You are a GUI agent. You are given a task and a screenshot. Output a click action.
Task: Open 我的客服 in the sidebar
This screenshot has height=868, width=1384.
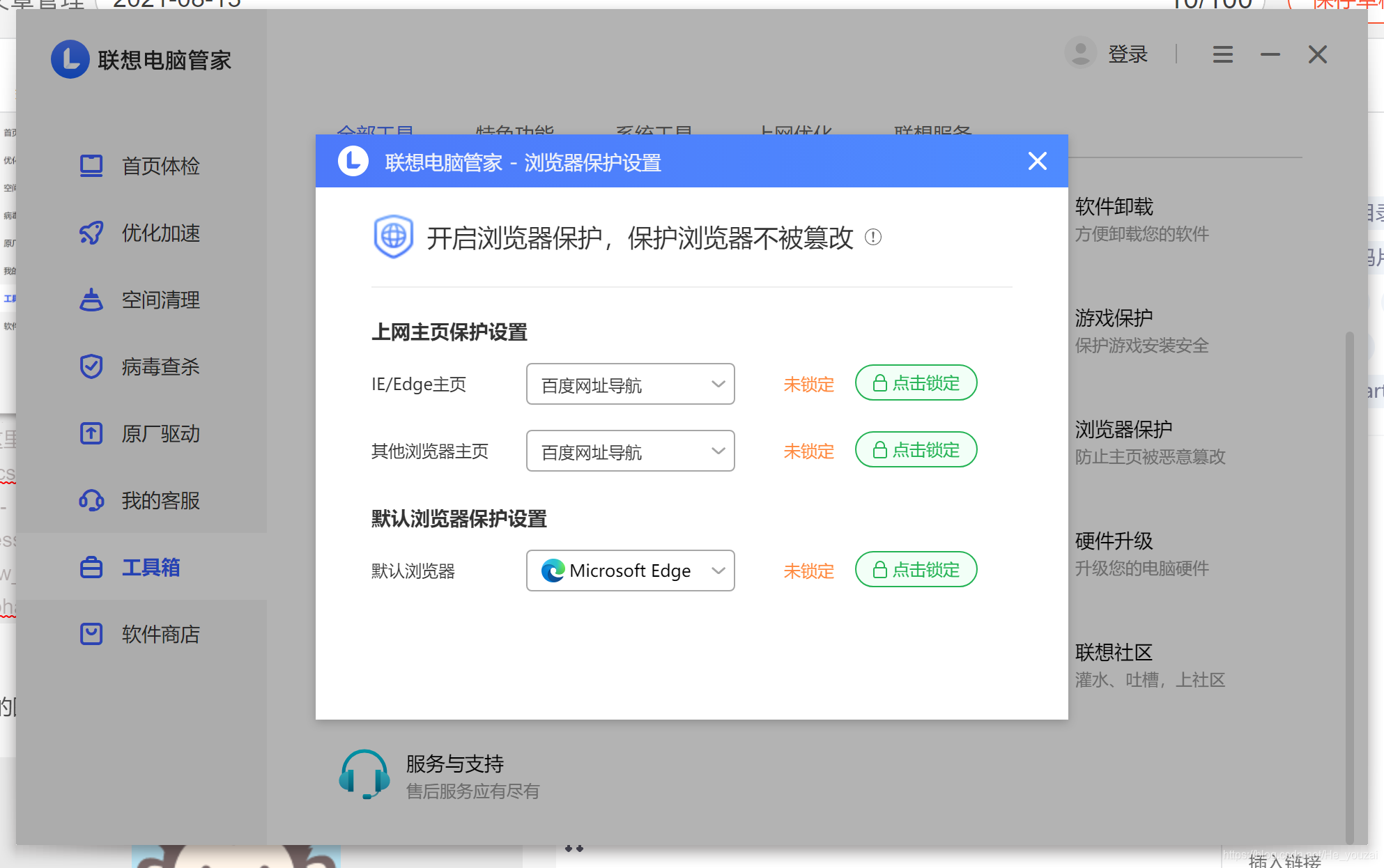141,500
